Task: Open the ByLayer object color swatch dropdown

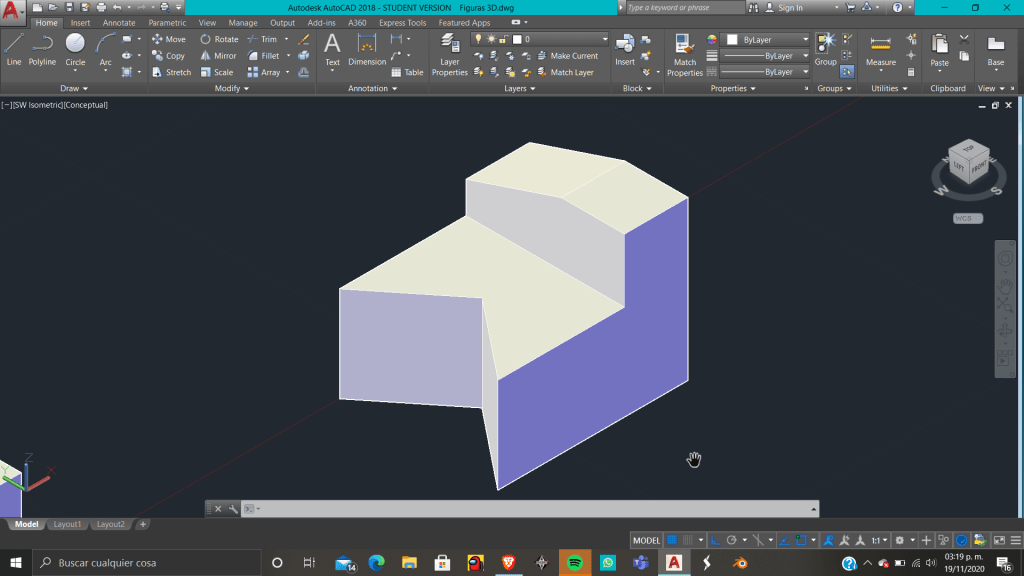Action: click(x=766, y=39)
